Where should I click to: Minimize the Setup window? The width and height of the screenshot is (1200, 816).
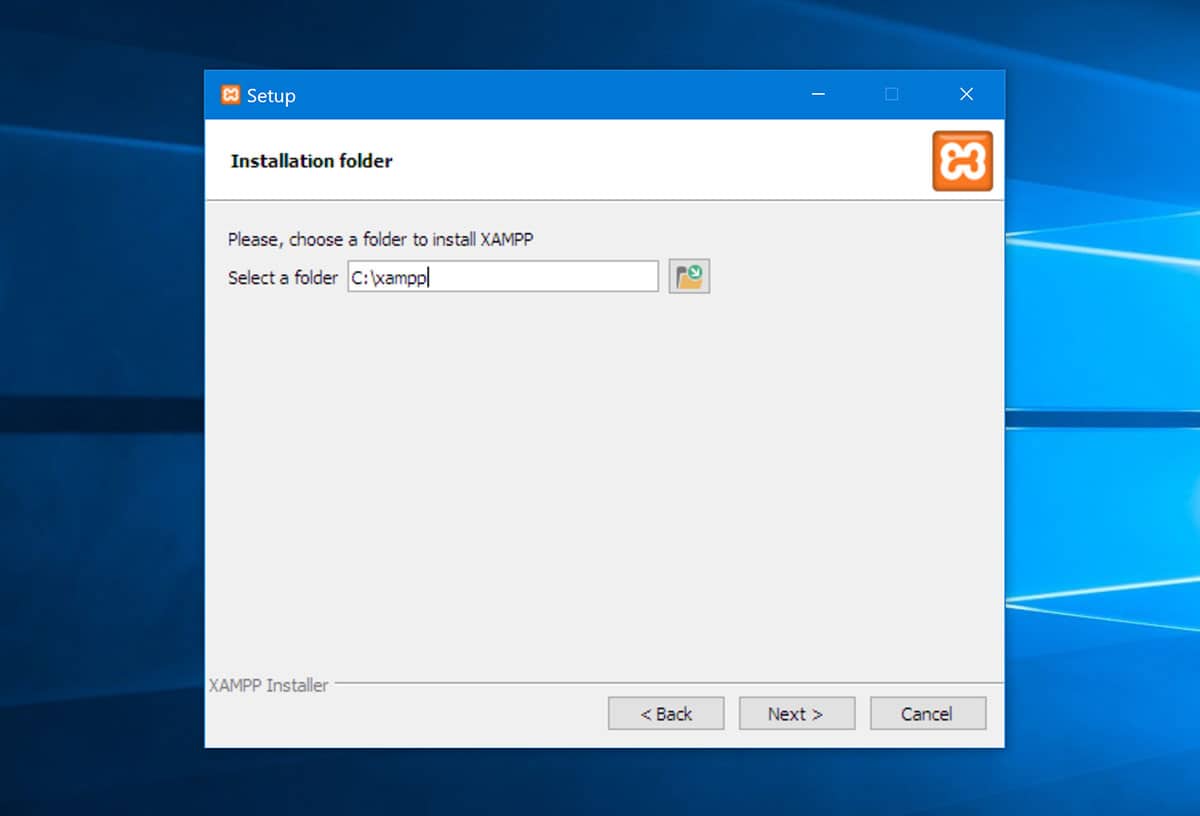coord(819,95)
